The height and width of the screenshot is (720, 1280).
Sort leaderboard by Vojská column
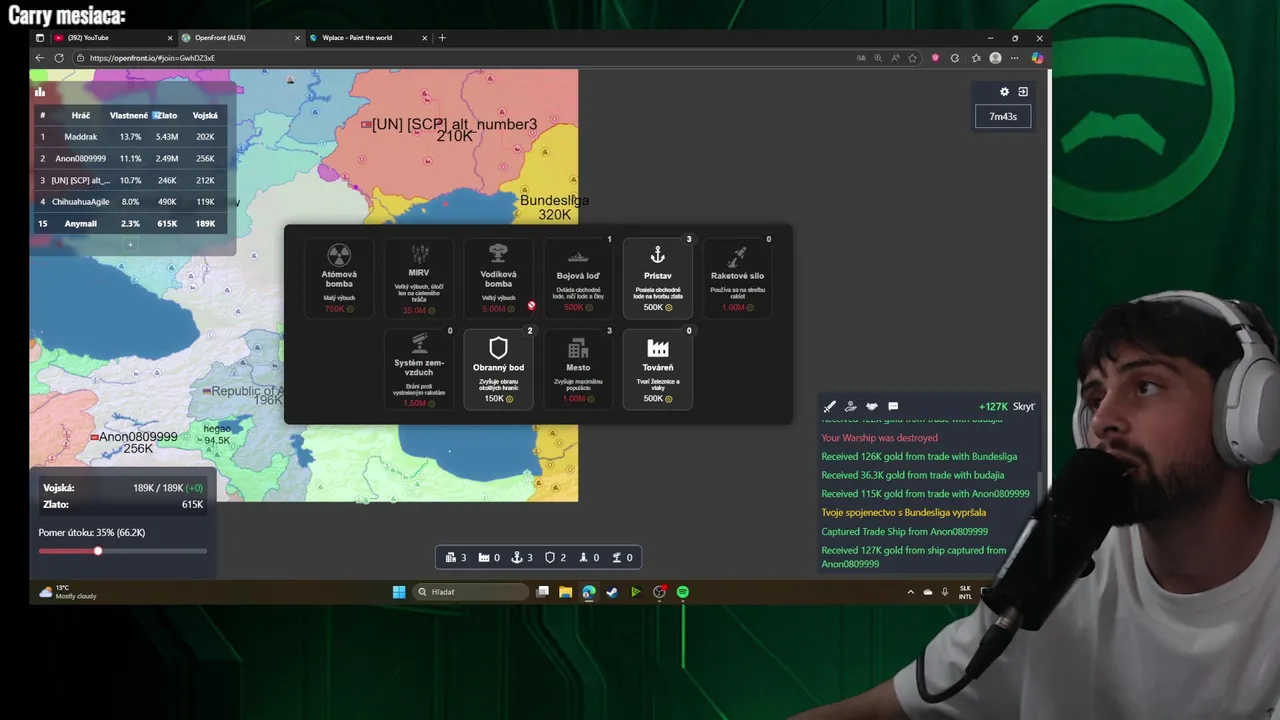click(205, 115)
